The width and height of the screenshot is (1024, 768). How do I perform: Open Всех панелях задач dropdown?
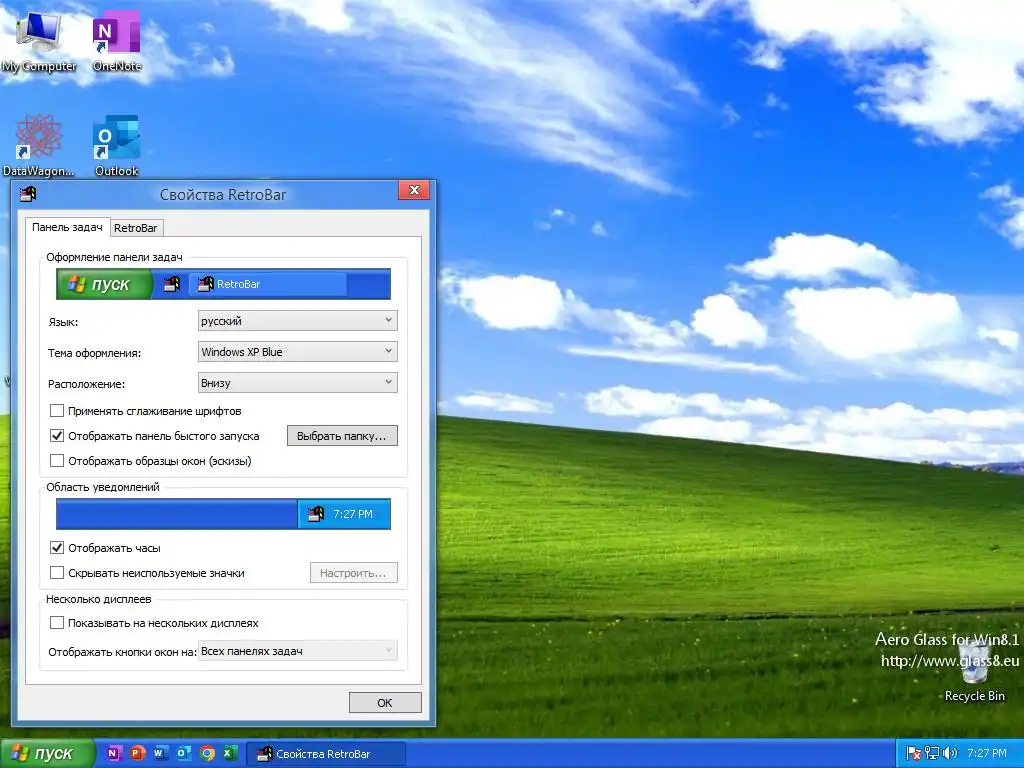[x=297, y=650]
